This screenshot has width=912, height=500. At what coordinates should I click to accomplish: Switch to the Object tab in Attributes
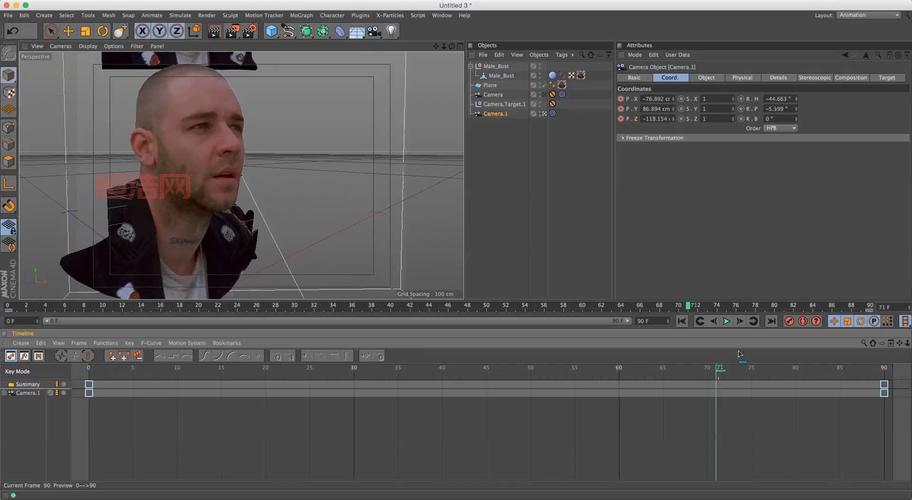pyautogui.click(x=706, y=77)
